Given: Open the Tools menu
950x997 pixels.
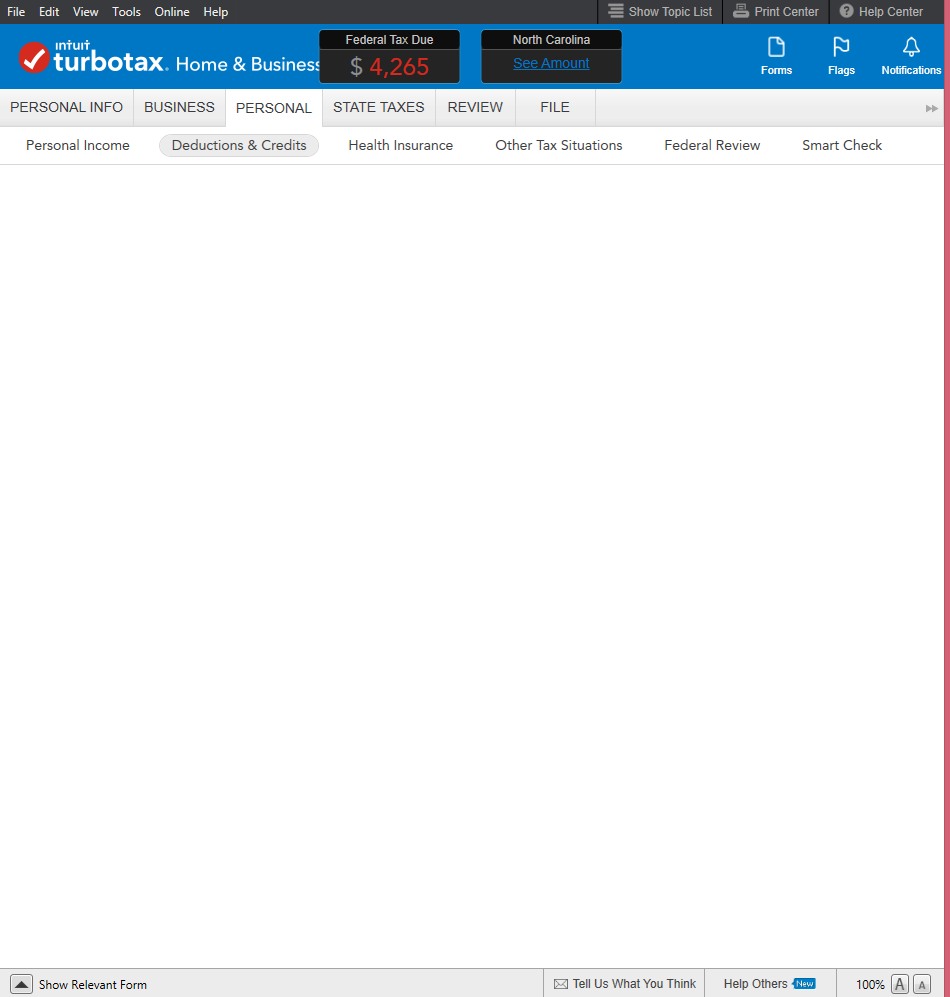Looking at the screenshot, I should click(x=126, y=12).
